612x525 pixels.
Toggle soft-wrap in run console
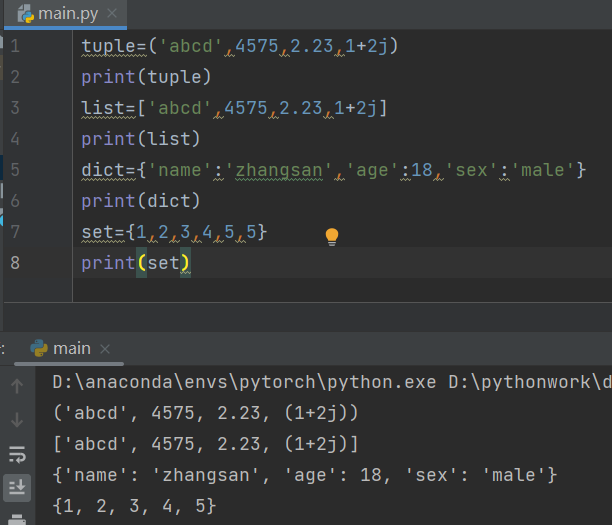pyautogui.click(x=17, y=454)
